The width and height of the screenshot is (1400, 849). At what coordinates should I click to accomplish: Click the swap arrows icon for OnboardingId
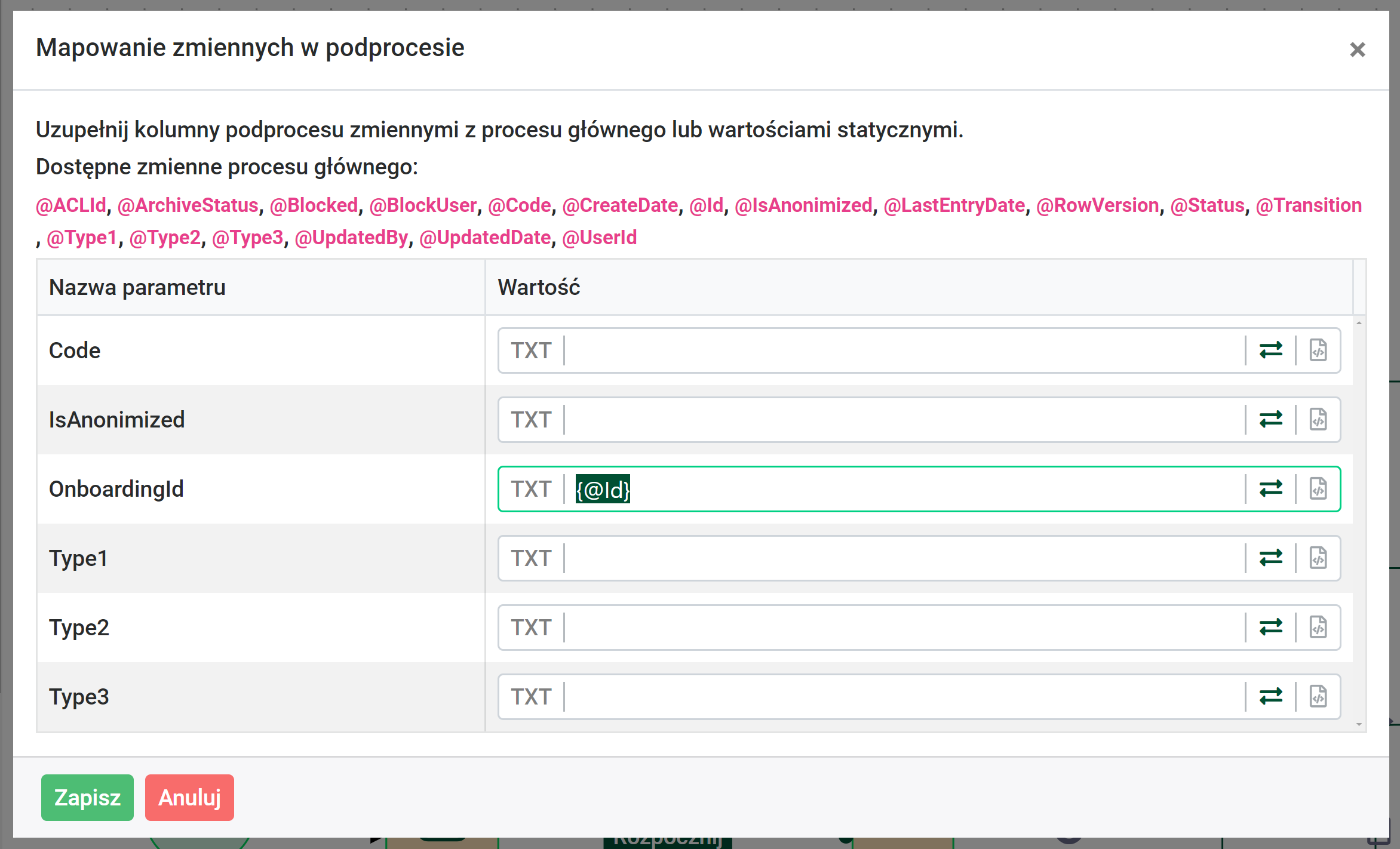pyautogui.click(x=1271, y=488)
